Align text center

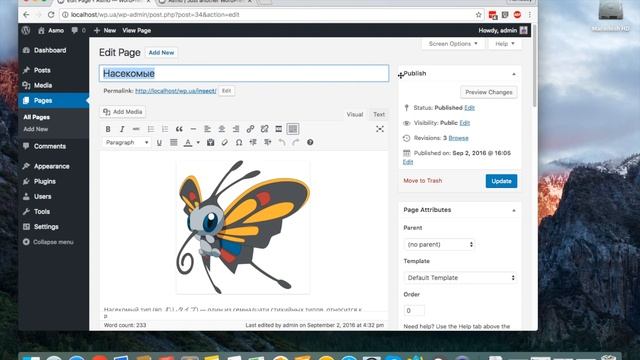point(222,129)
